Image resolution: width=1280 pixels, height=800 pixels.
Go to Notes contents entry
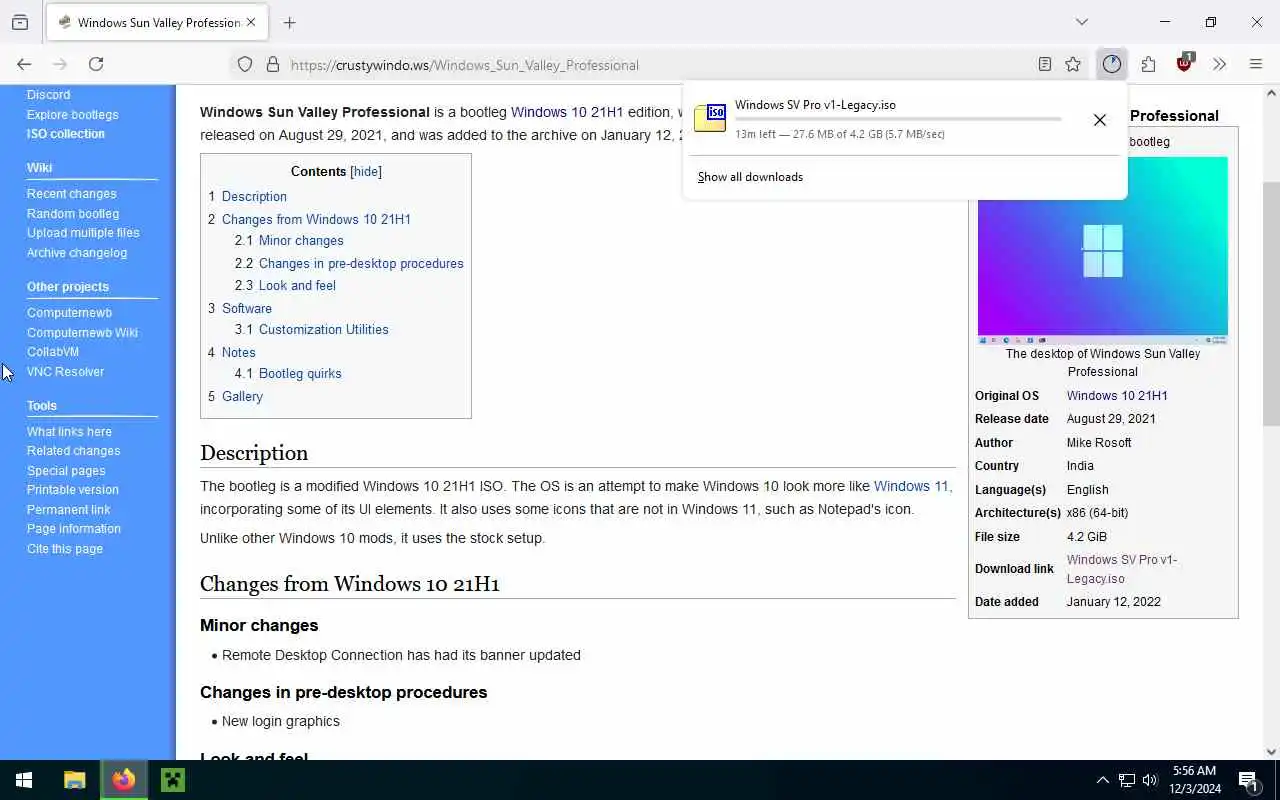pos(239,352)
